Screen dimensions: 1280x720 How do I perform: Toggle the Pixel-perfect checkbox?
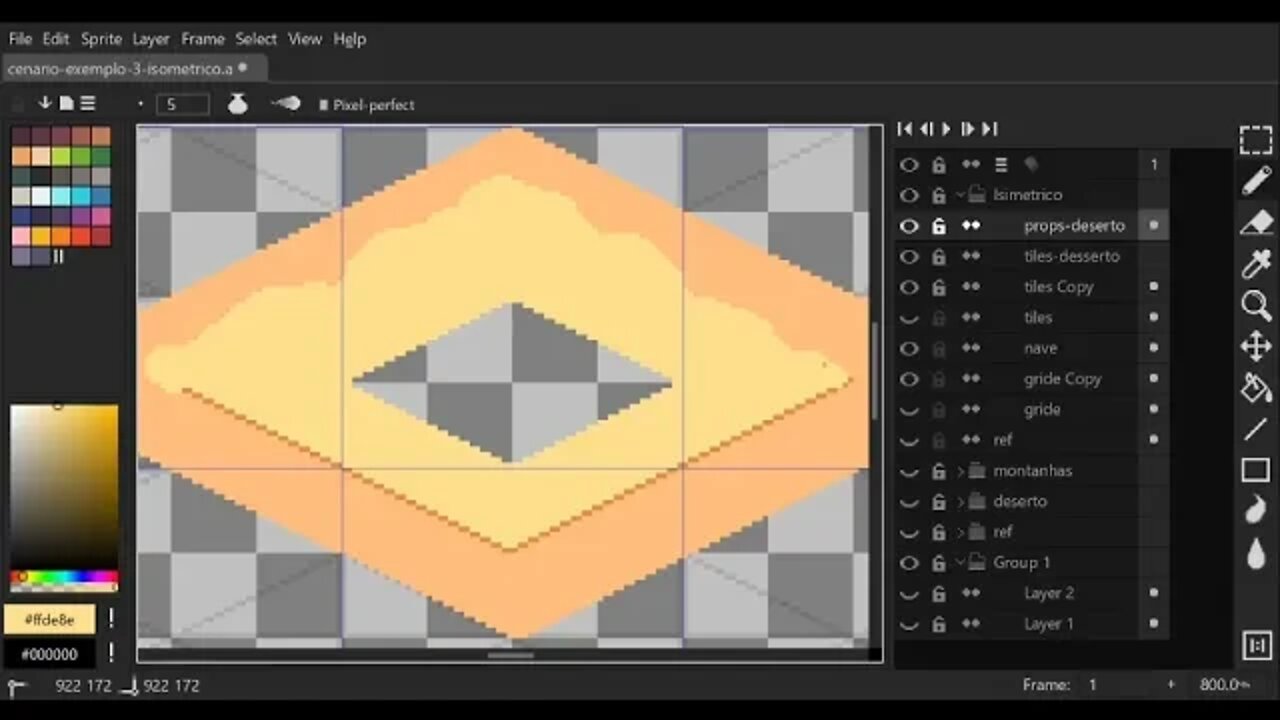point(324,105)
